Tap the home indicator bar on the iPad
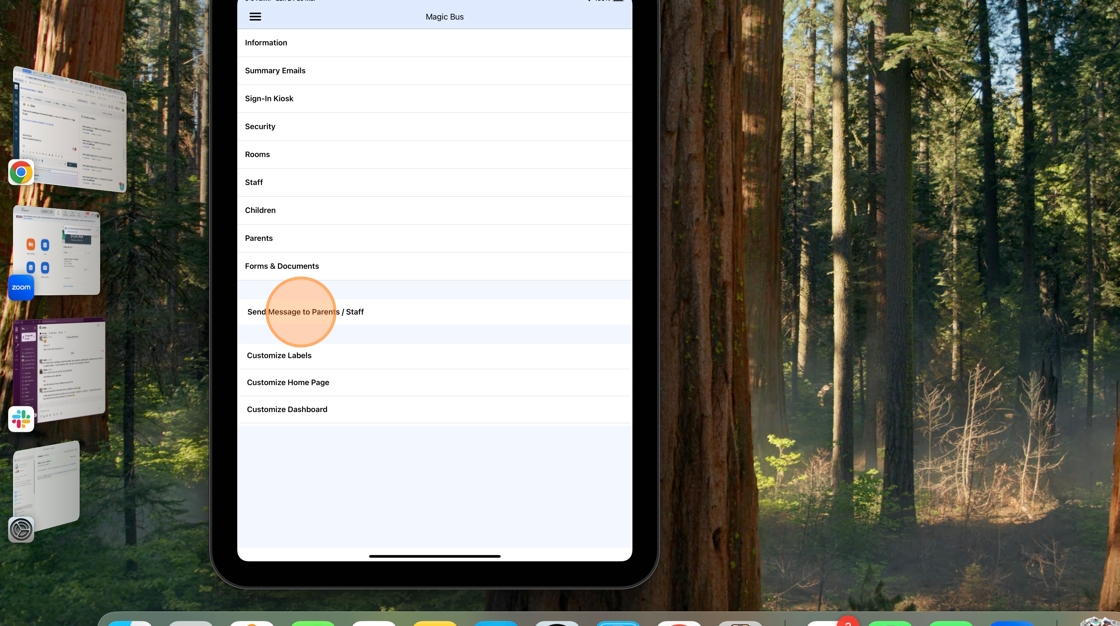The width and height of the screenshot is (1120, 626). click(x=434, y=556)
